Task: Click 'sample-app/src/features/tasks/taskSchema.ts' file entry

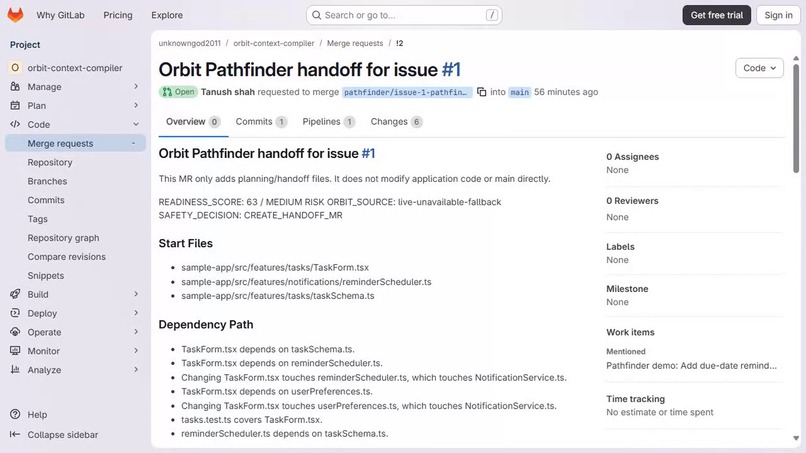Action: (x=278, y=296)
